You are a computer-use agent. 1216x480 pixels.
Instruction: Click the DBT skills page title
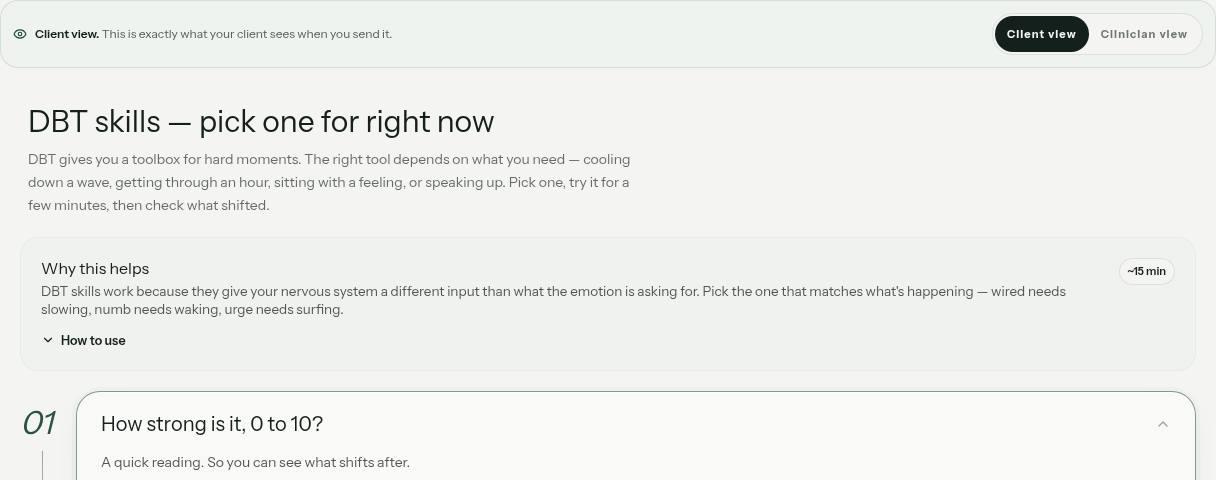261,121
